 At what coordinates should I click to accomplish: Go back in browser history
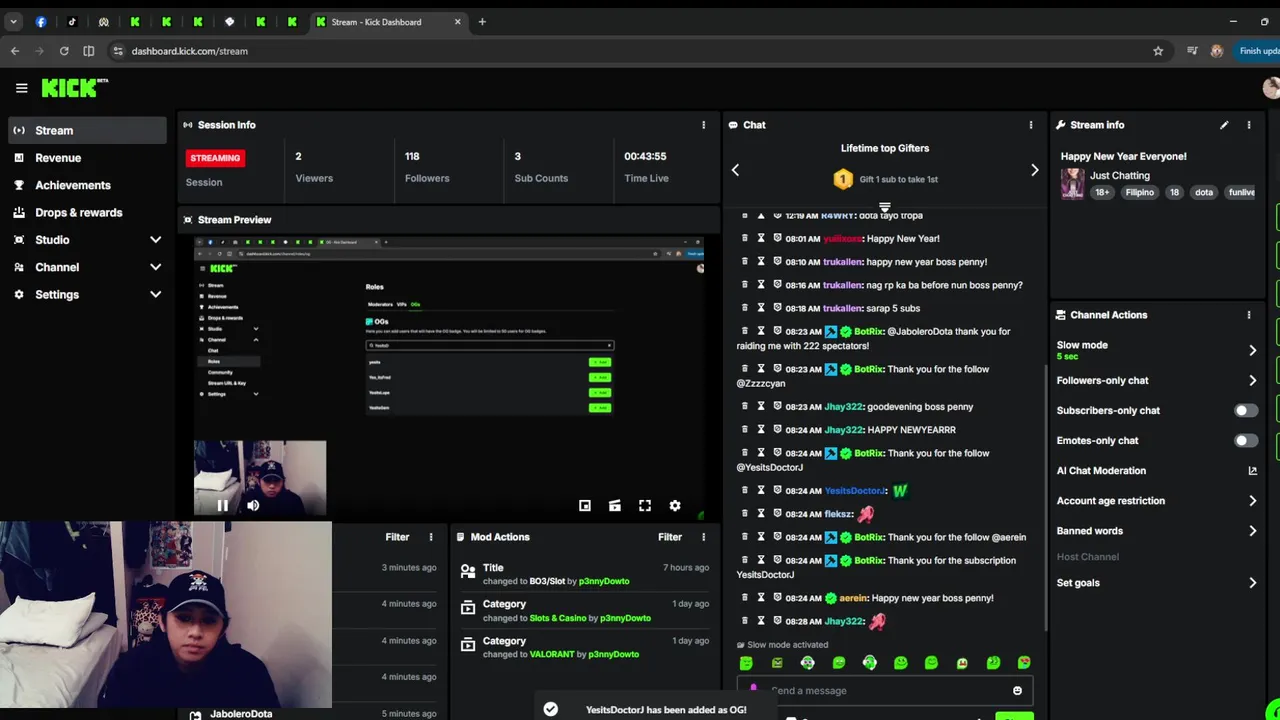click(x=15, y=51)
